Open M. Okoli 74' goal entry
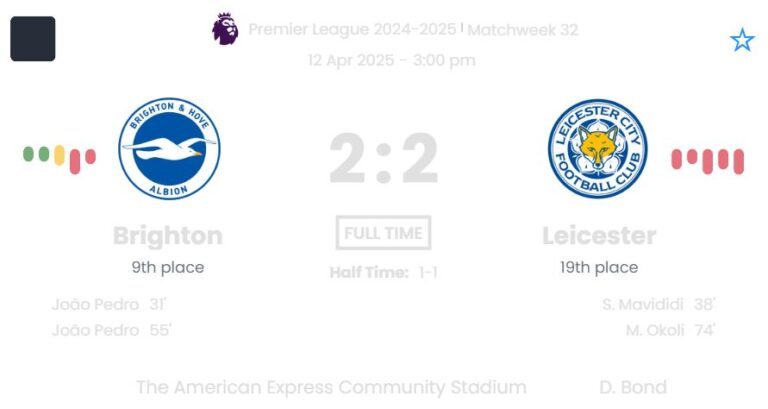Screen dimensions: 768x409 pos(670,330)
